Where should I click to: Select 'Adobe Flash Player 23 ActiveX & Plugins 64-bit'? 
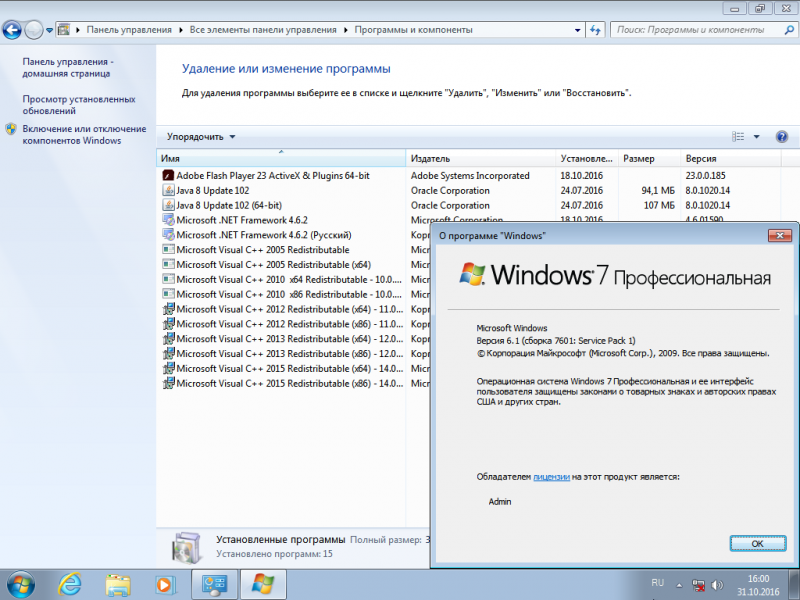point(273,176)
